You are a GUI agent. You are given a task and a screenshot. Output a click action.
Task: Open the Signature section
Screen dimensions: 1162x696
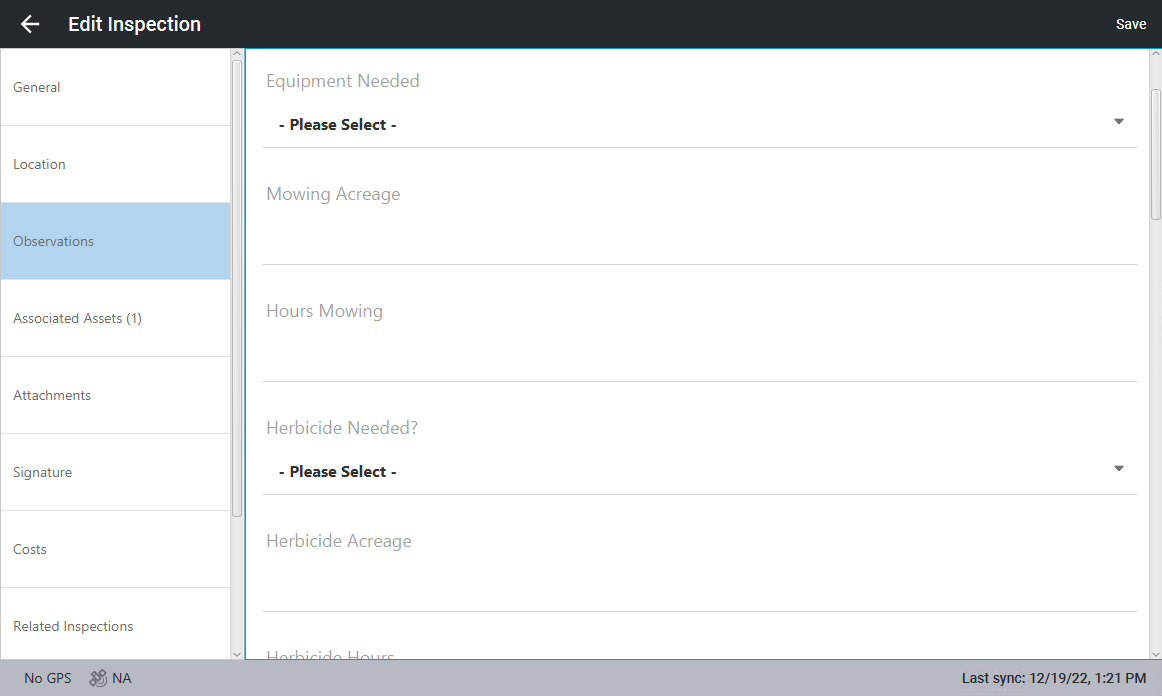[x=115, y=472]
